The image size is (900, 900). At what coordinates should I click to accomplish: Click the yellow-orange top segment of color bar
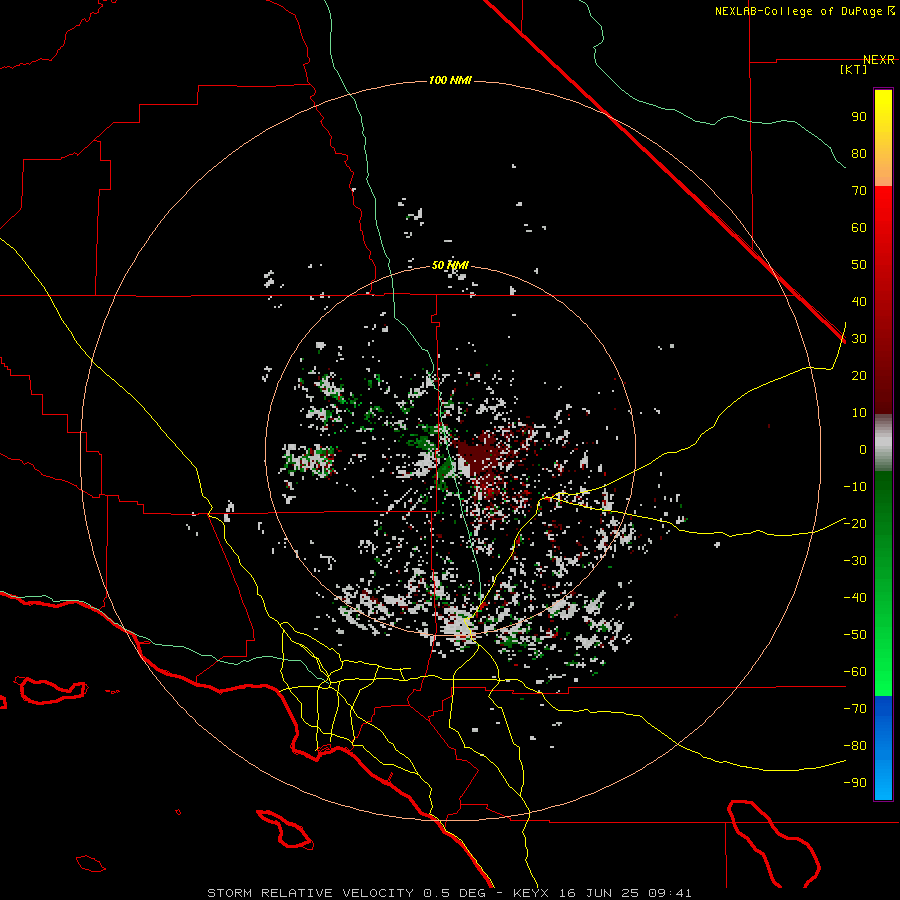point(883,138)
